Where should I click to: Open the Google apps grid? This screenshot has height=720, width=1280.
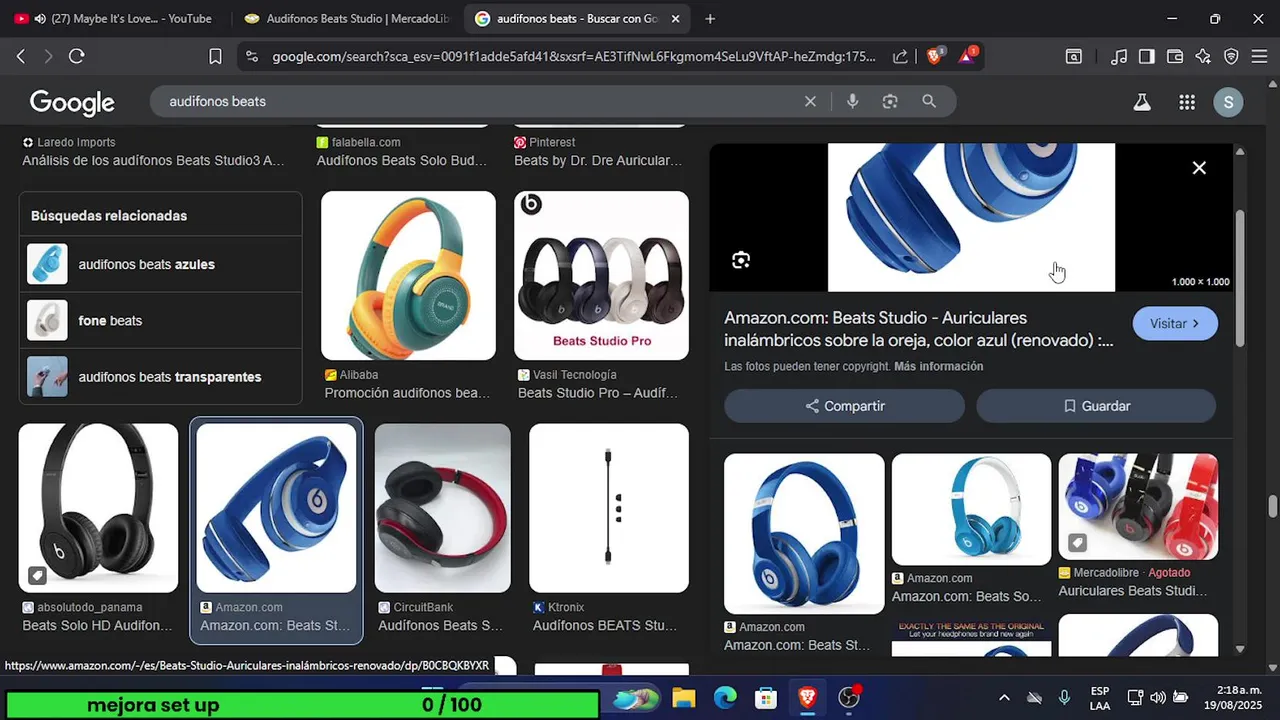click(x=1187, y=102)
